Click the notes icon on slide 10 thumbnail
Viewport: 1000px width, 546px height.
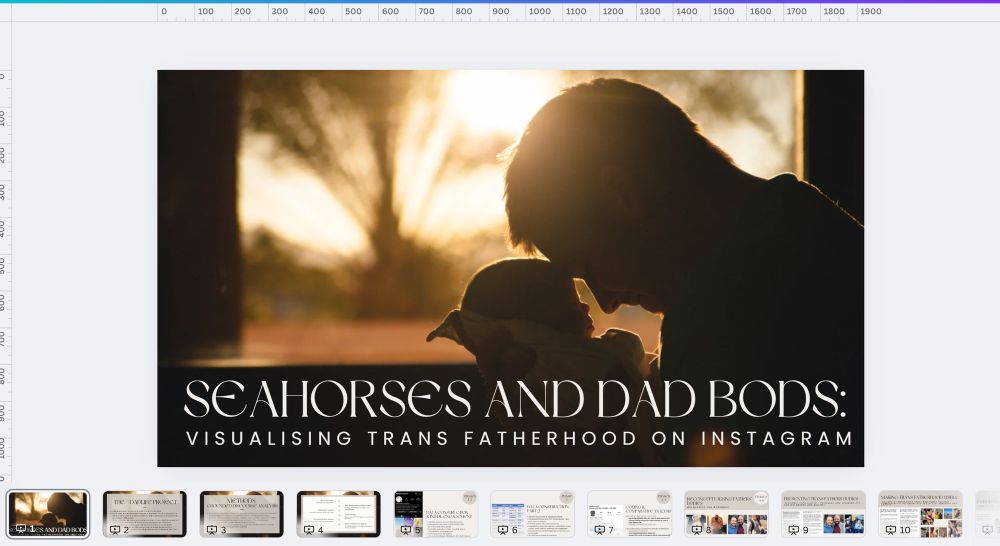[x=890, y=529]
